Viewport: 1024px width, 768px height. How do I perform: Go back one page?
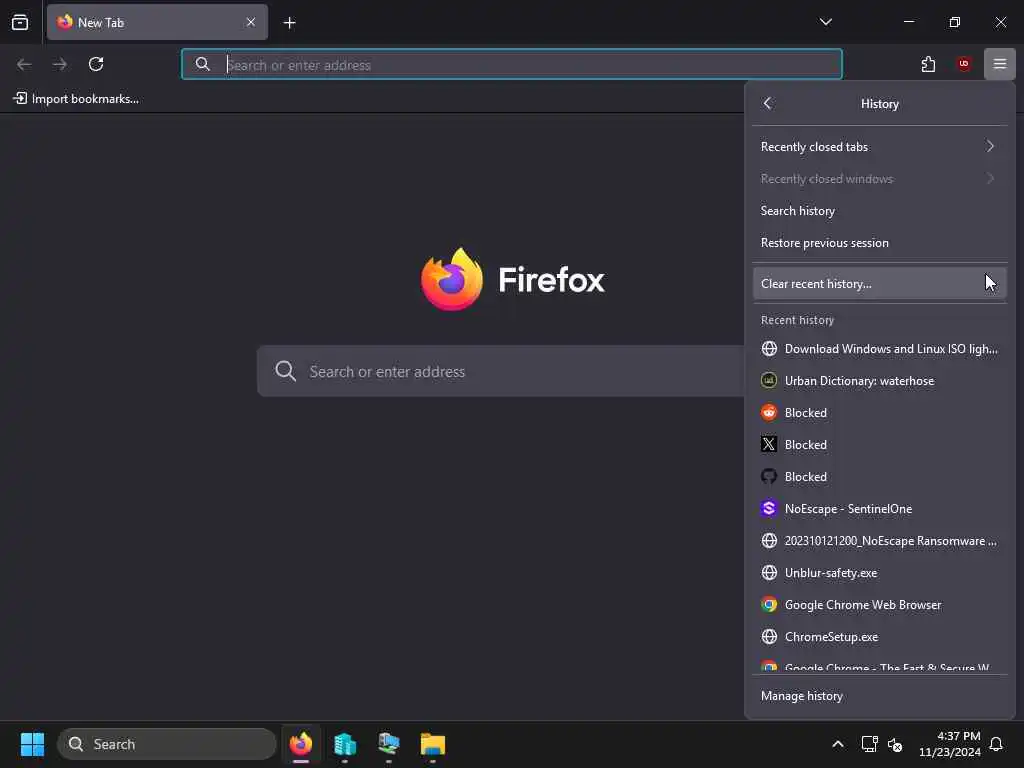[x=24, y=64]
